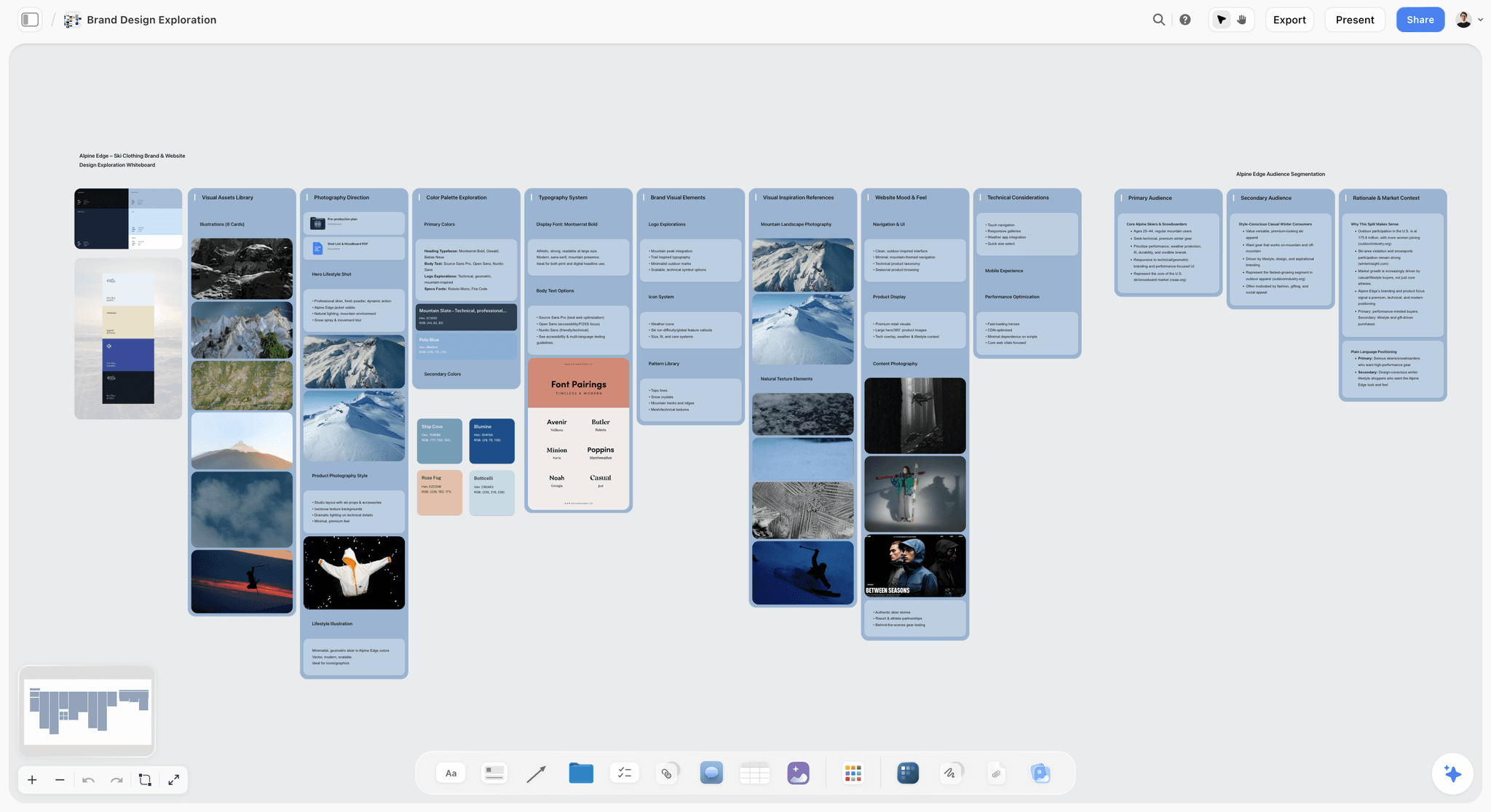1491x812 pixels.
Task: Click the Export button
Action: [1289, 20]
